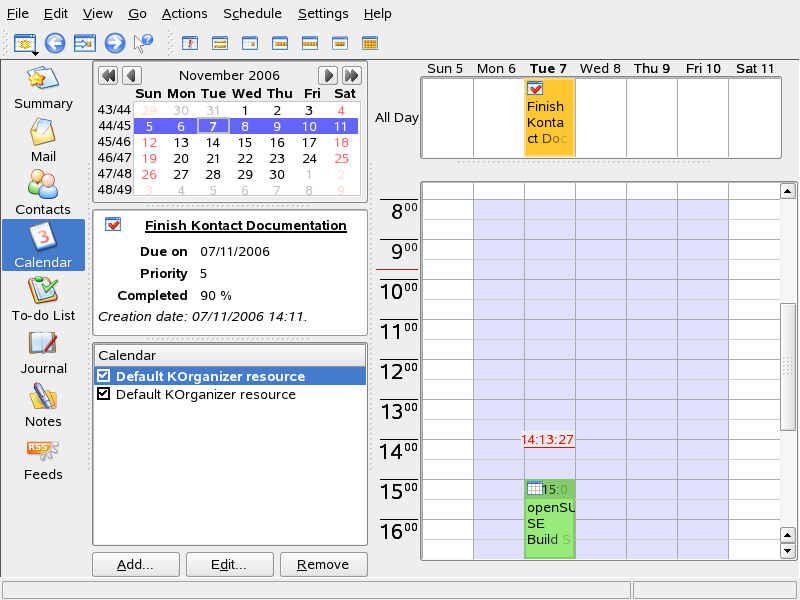Switch to the single Day view icon
Screen dimensions: 800x600
(x=249, y=43)
